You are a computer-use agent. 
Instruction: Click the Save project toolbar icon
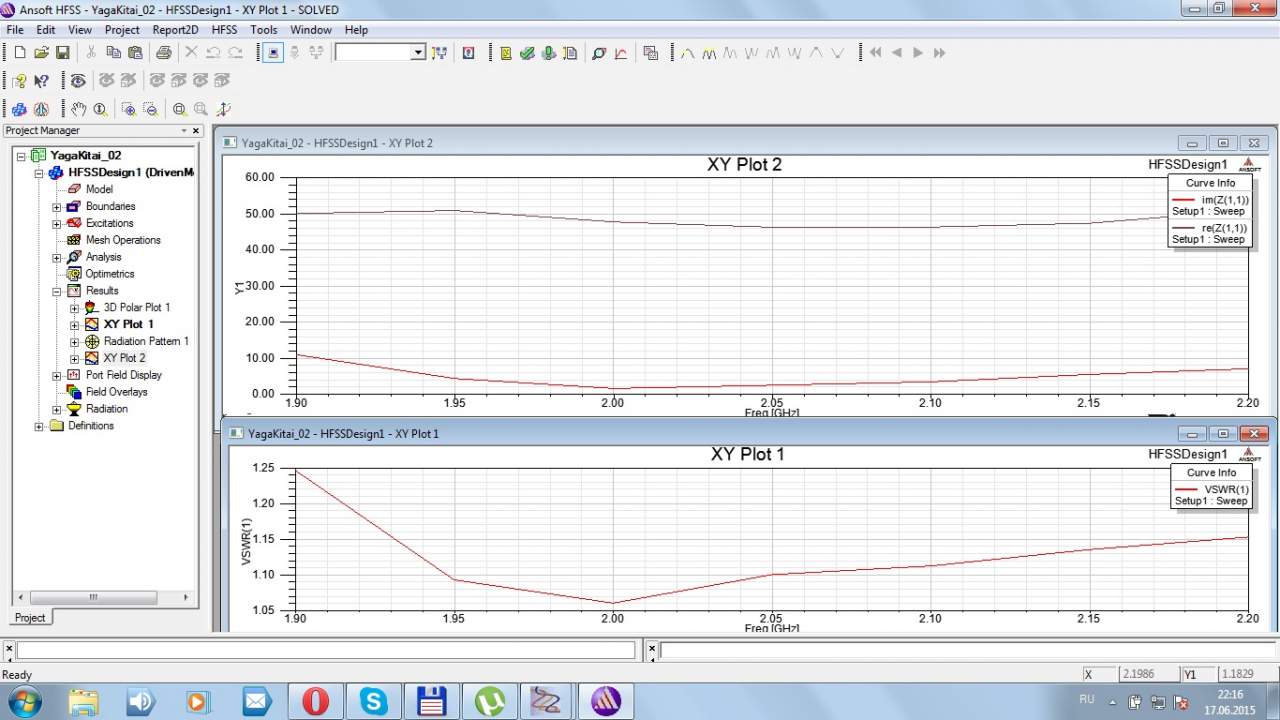click(62, 53)
